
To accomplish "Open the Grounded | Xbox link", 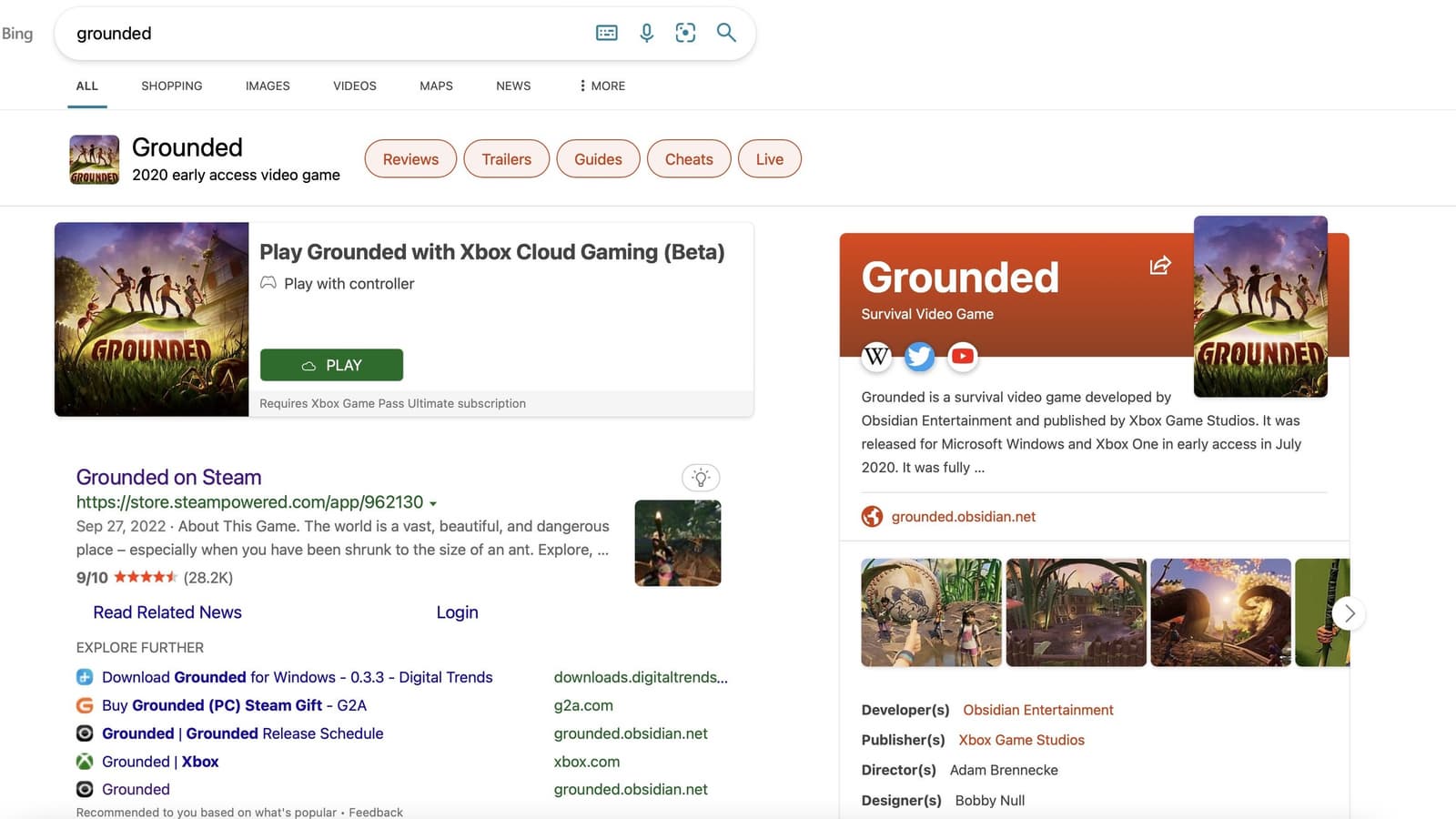I will tap(160, 762).
